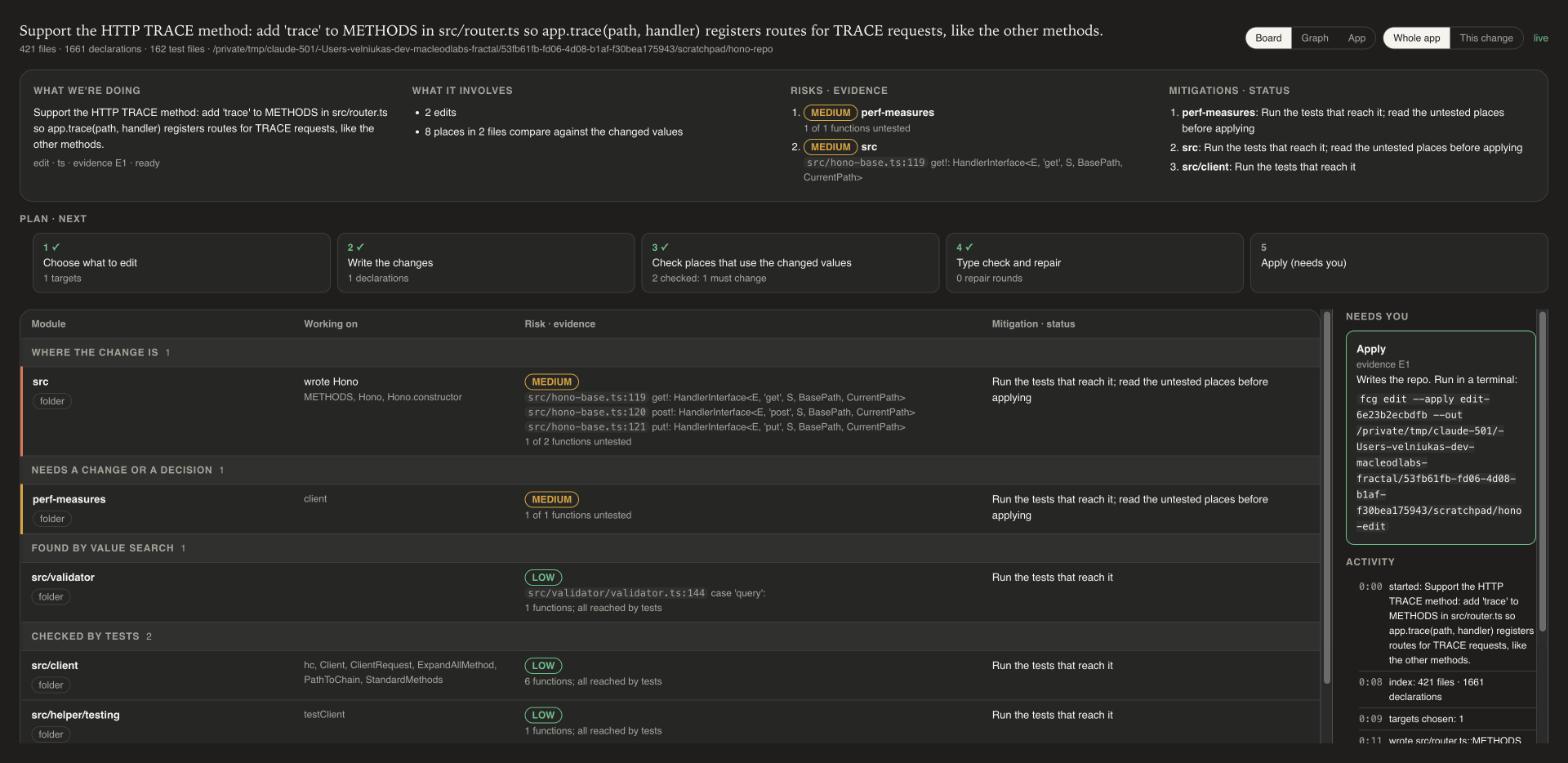Open src/validator/validator.ts:144 reference
1568x763 pixels.
(x=616, y=593)
